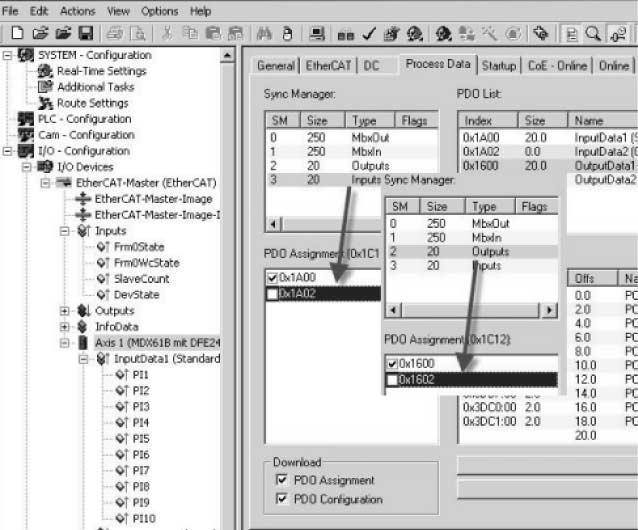Click the Check Configuration checkmark icon
Image resolution: width=638 pixels, height=530 pixels.
[369, 34]
